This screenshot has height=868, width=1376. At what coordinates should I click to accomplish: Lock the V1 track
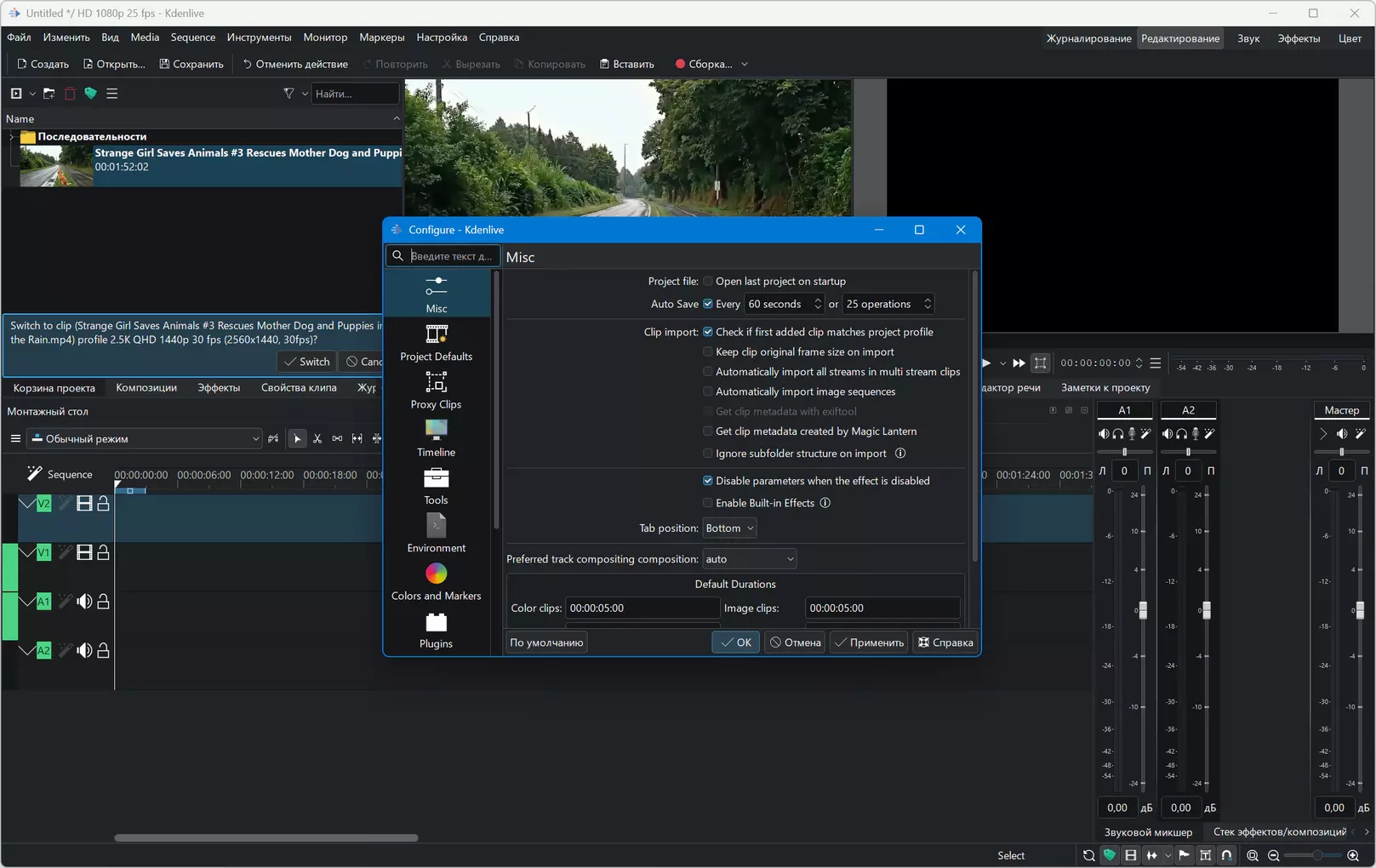pos(103,553)
